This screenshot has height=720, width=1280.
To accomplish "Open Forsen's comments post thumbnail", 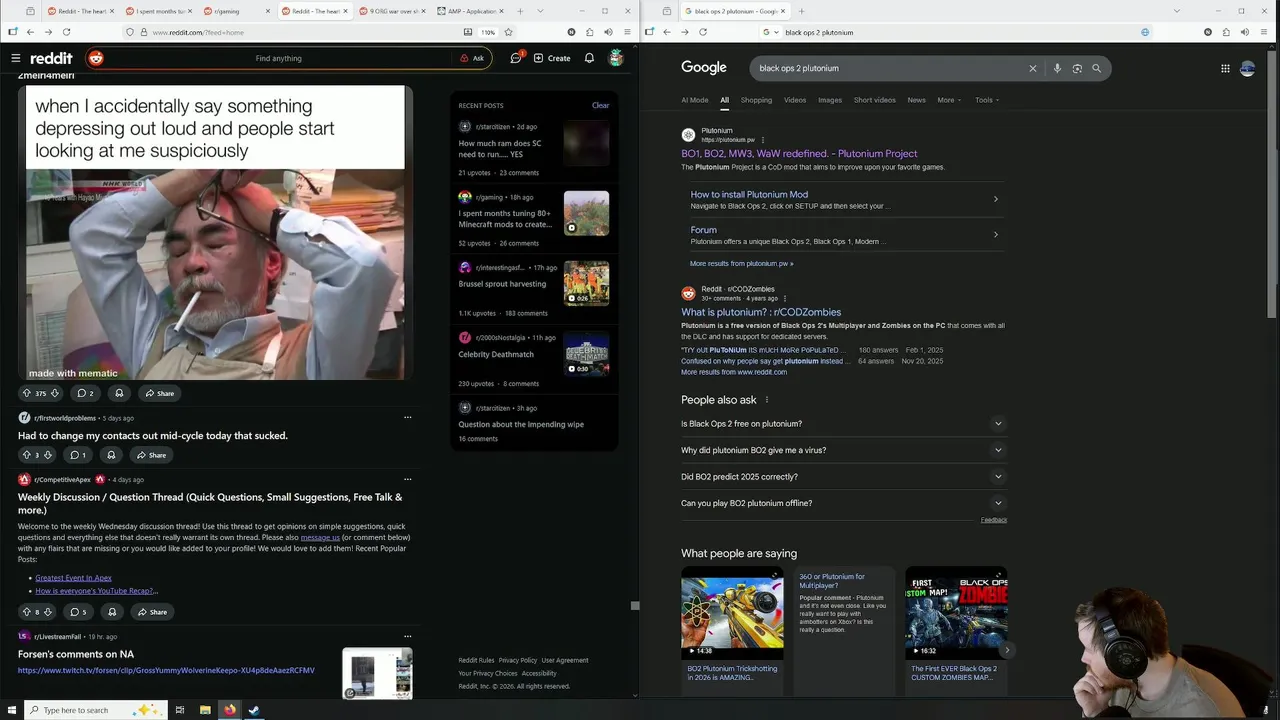I will click(x=377, y=673).
